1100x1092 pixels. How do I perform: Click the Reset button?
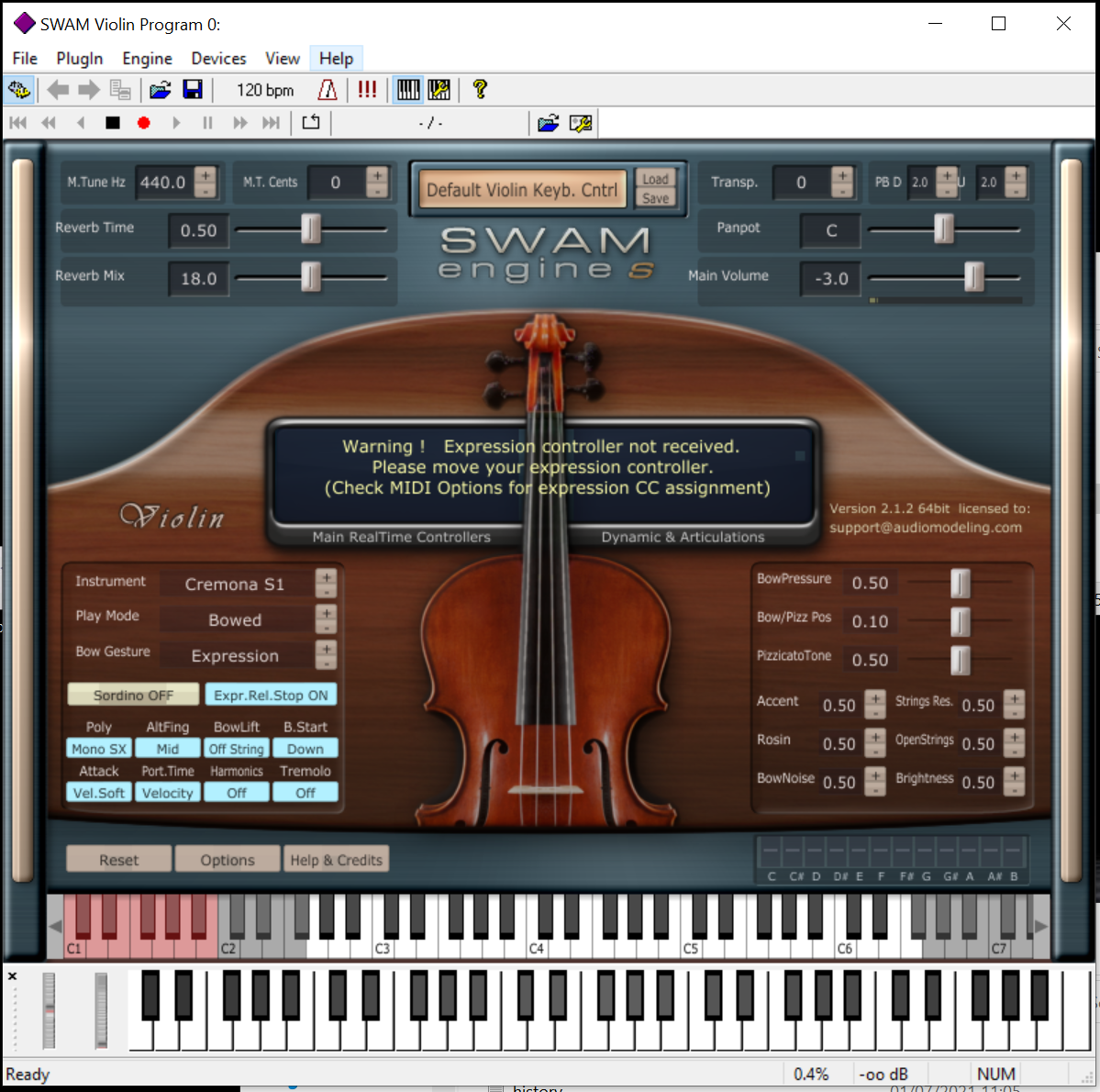pyautogui.click(x=118, y=860)
